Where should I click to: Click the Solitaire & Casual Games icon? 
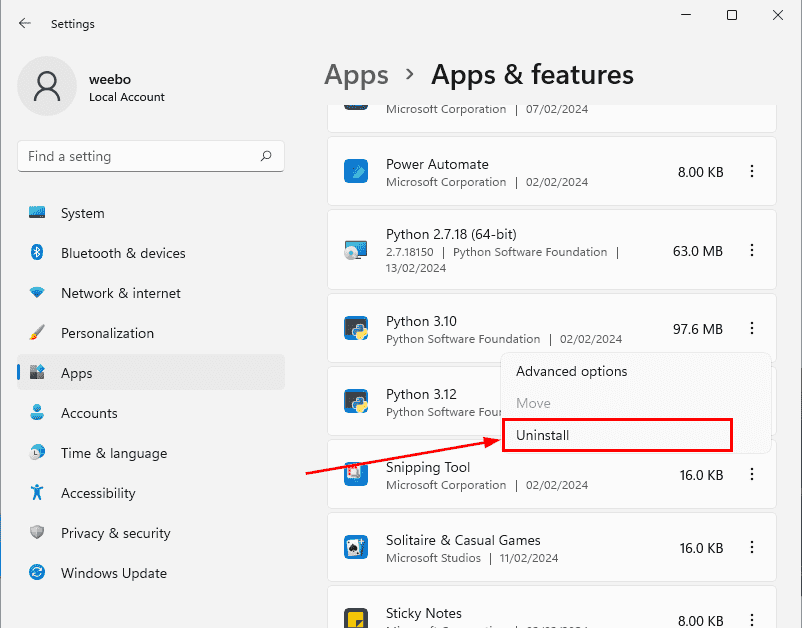(356, 547)
